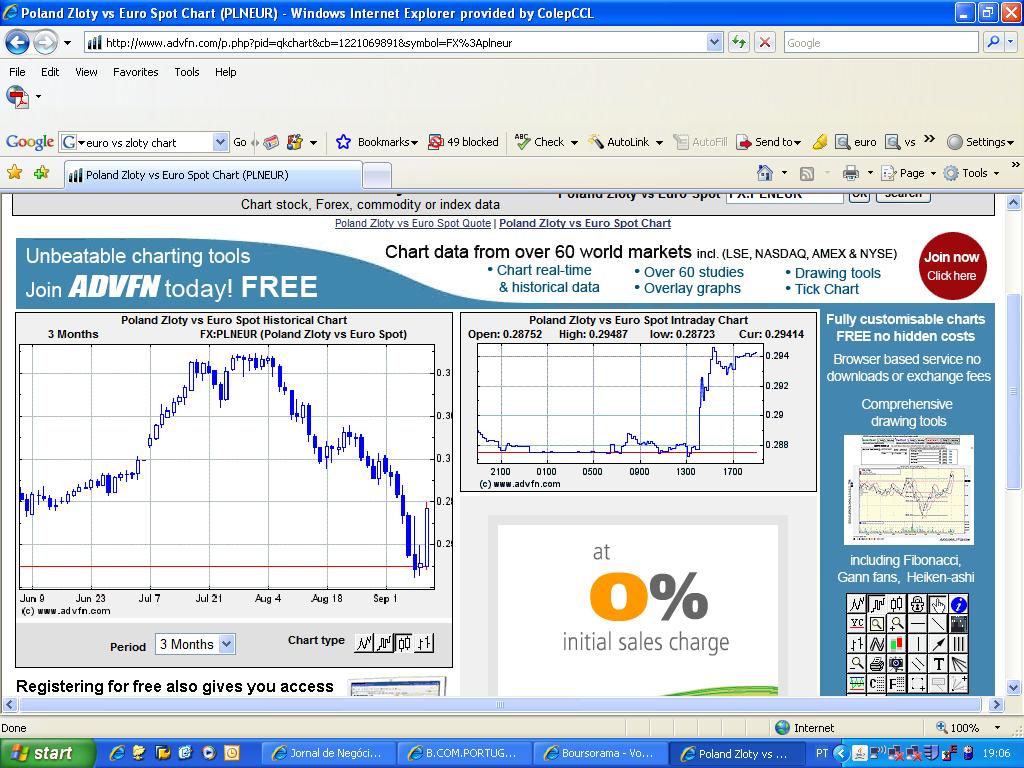Refresh the page with the green arrows icon
The image size is (1024, 768).
[739, 43]
